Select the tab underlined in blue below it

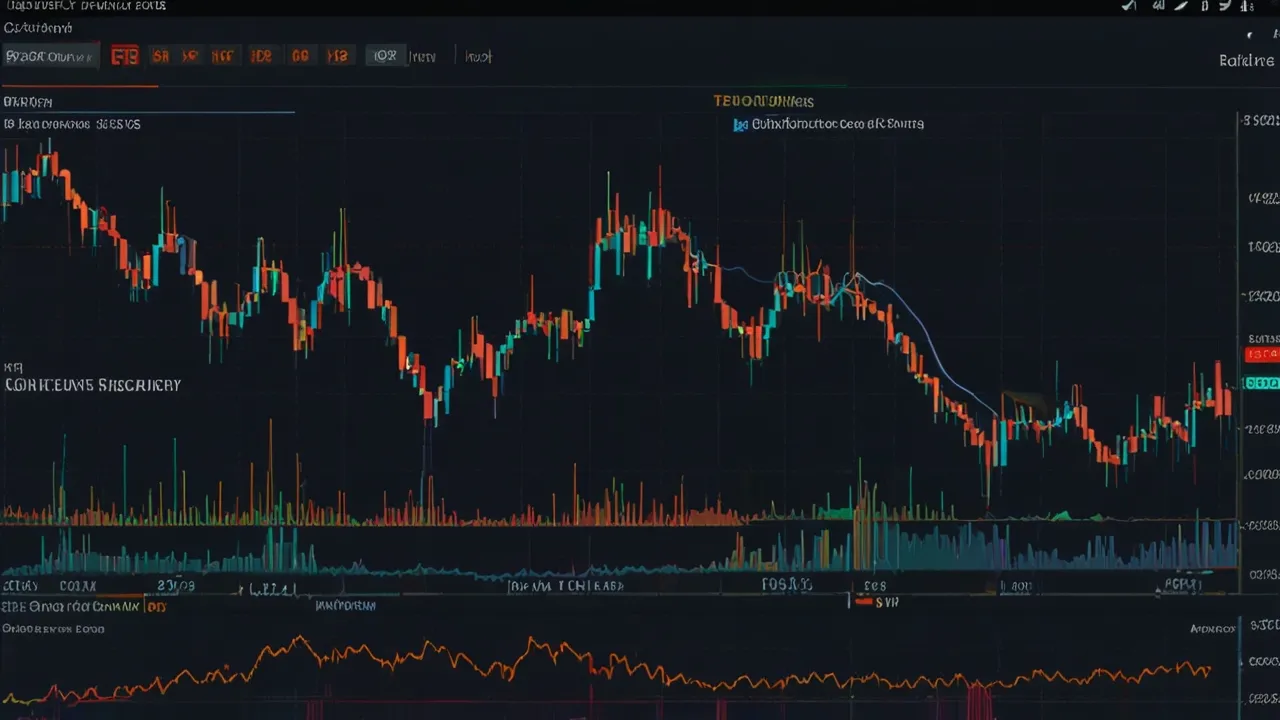coord(70,125)
